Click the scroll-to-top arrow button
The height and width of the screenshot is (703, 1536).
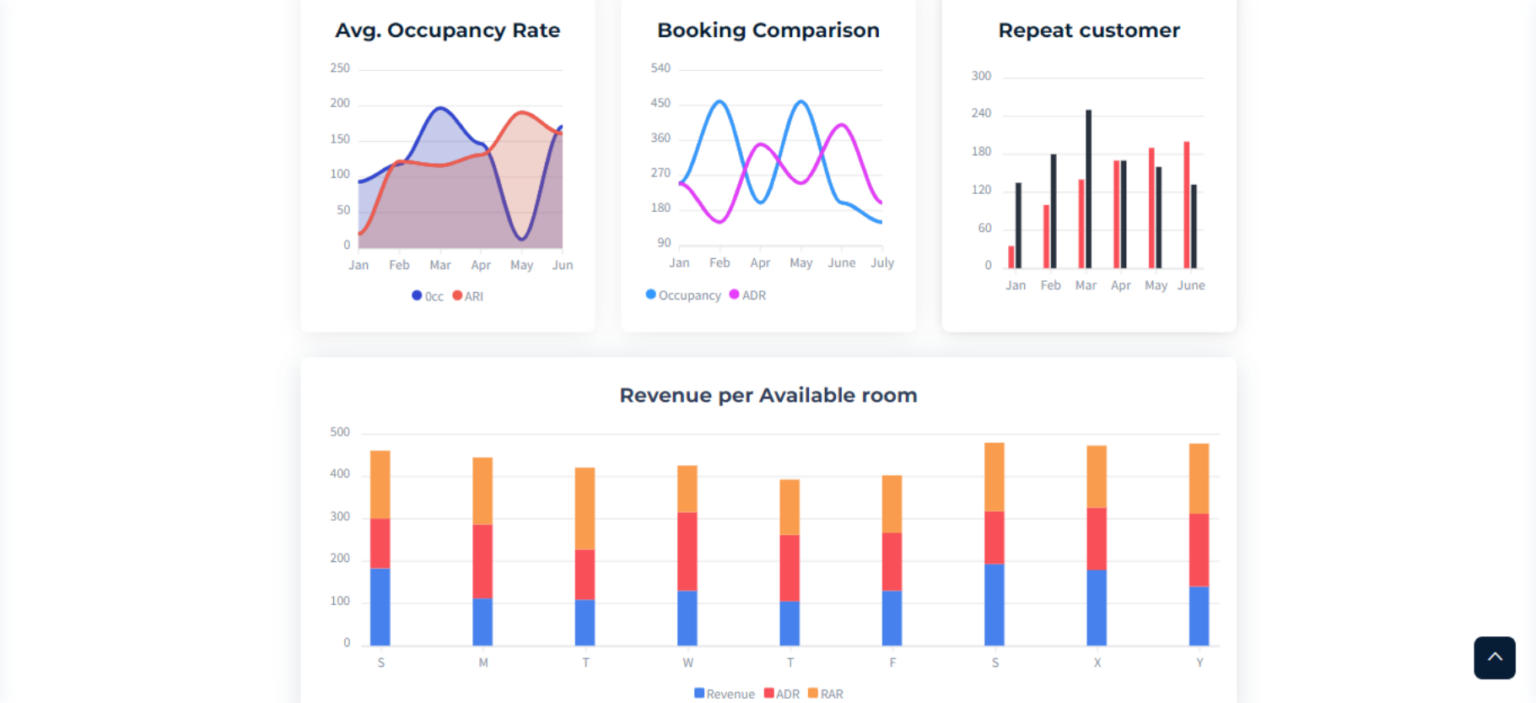(1494, 657)
